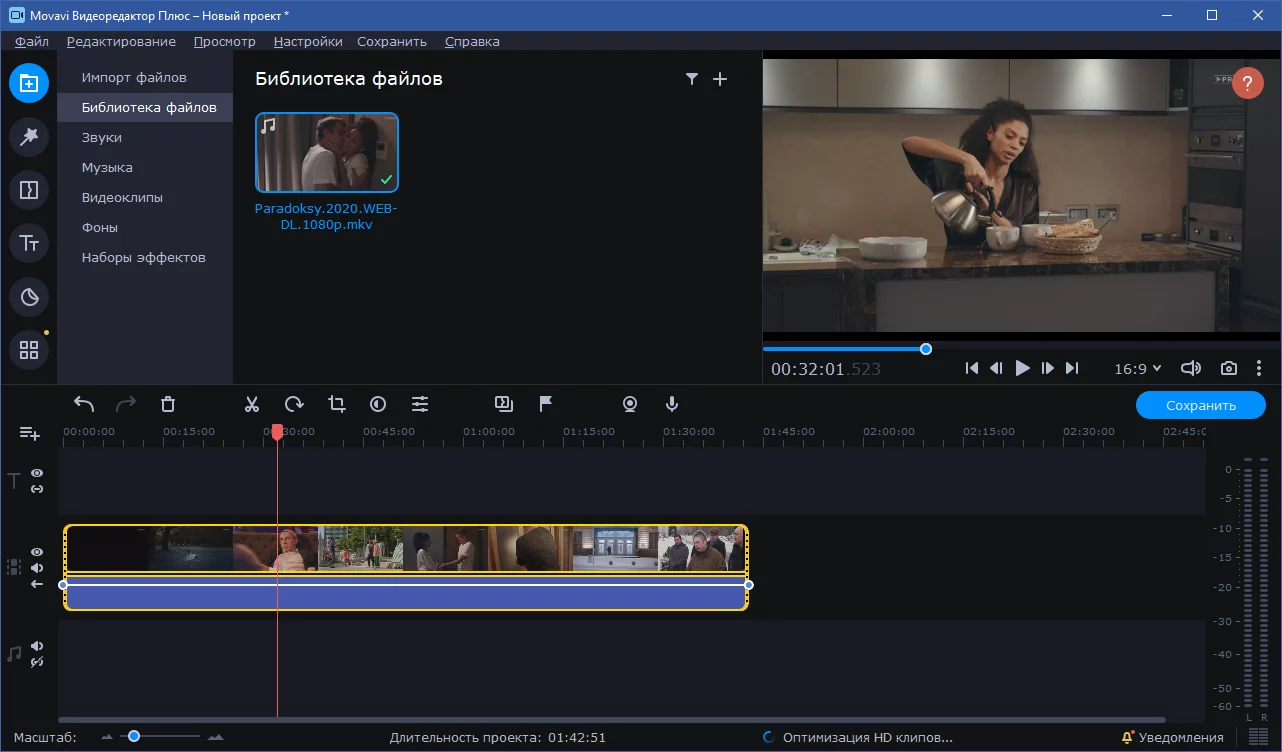Viewport: 1282px width, 752px height.
Task: Open the More tools grid icon
Action: tap(29, 350)
